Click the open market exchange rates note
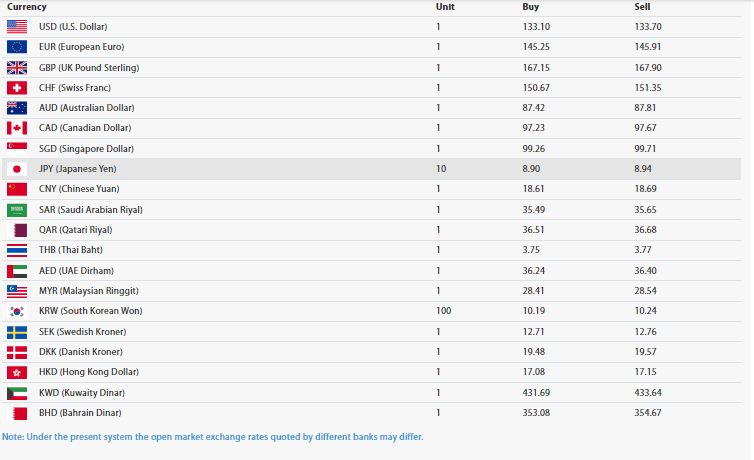 [212, 437]
